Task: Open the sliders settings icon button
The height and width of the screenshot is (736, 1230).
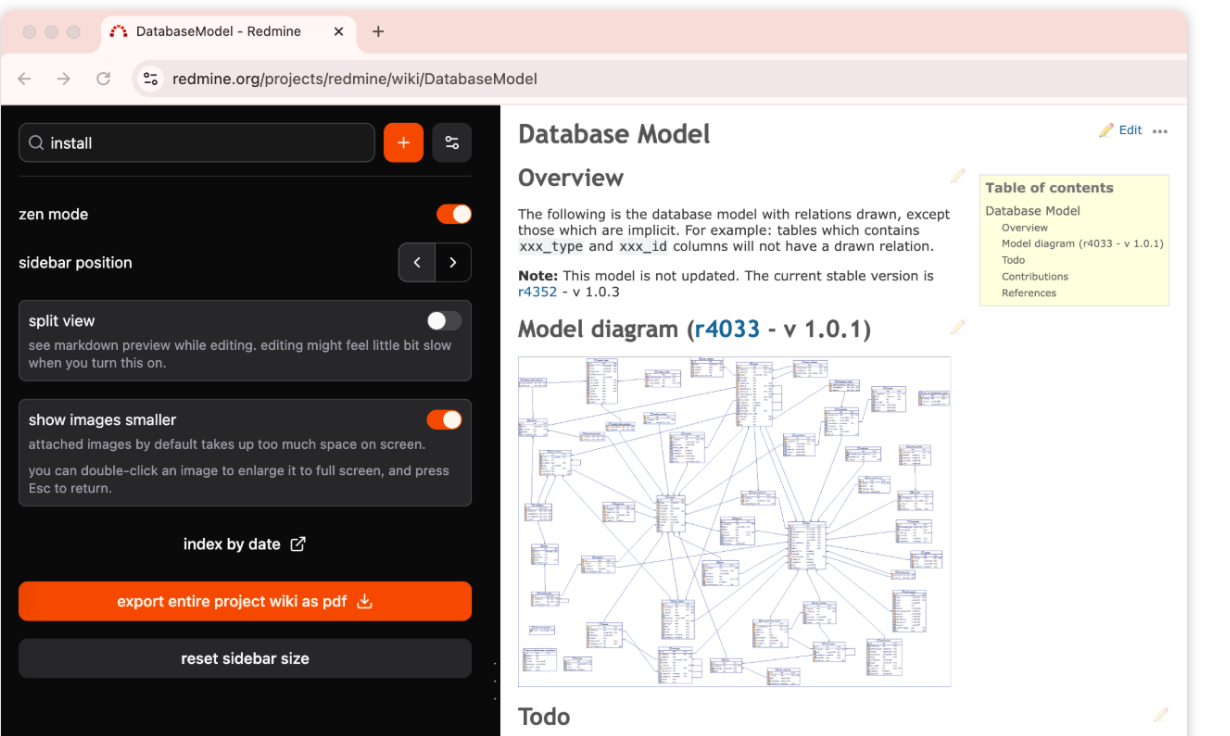Action: [452, 143]
